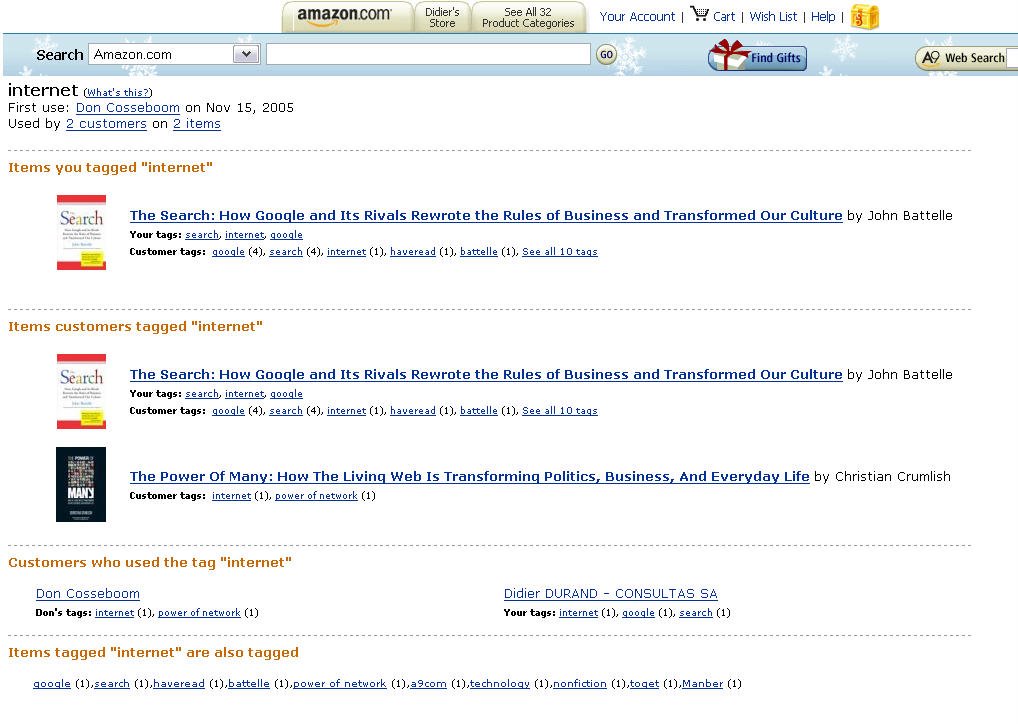Open The Power Of Many book title

click(469, 477)
